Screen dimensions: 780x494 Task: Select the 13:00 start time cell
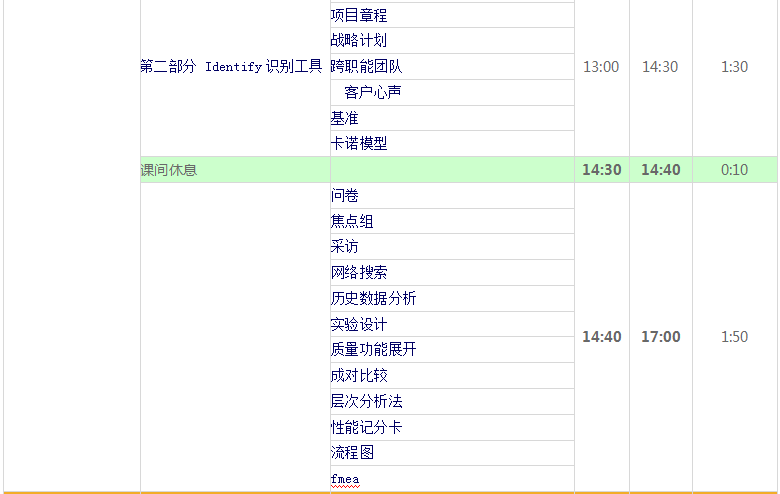pos(601,67)
